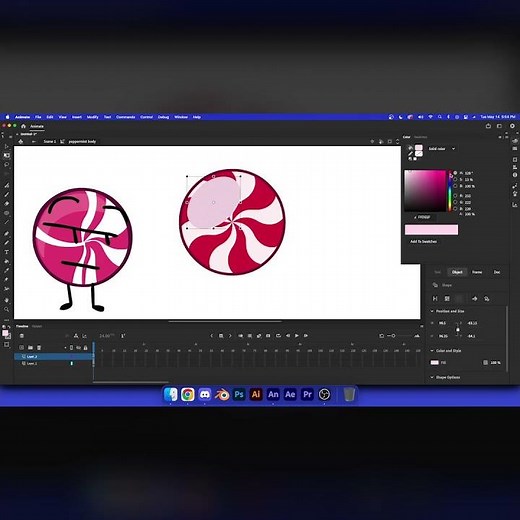Select the second layer row in timeline
This screenshot has height=520, width=520.
pos(53,363)
